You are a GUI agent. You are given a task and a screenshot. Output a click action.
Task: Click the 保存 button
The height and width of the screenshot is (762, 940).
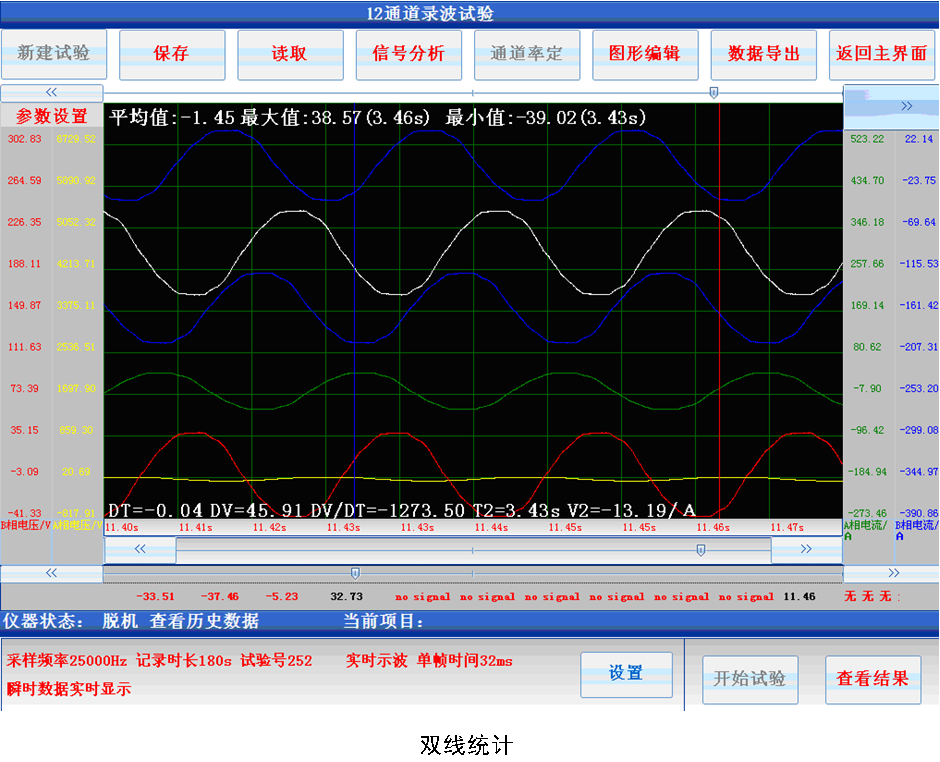coord(171,54)
